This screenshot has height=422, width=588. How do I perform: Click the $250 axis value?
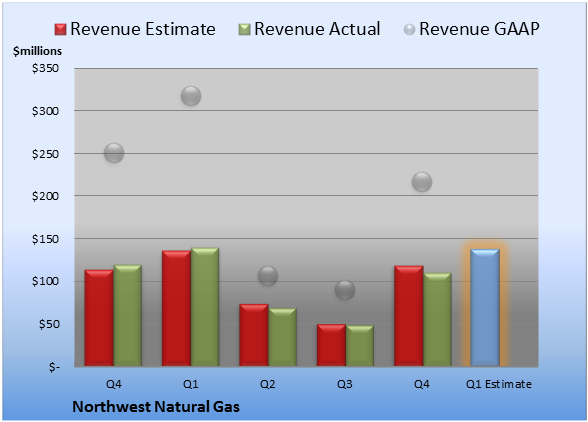pos(45,153)
